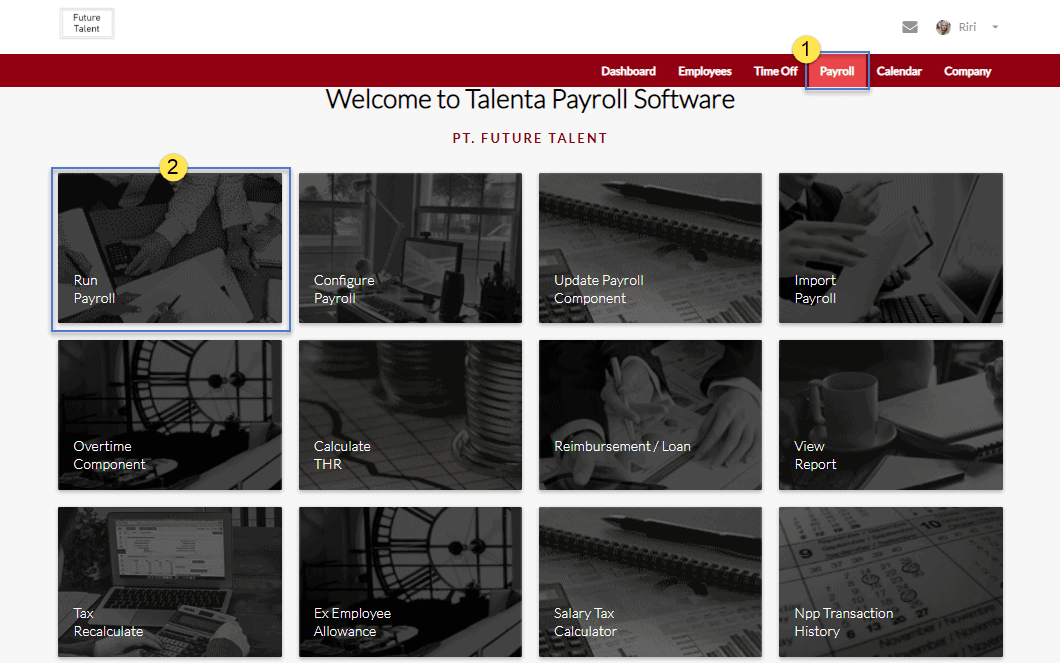Viewport: 1060px width, 663px height.
Task: Open the Dashboard menu
Action: (628, 71)
